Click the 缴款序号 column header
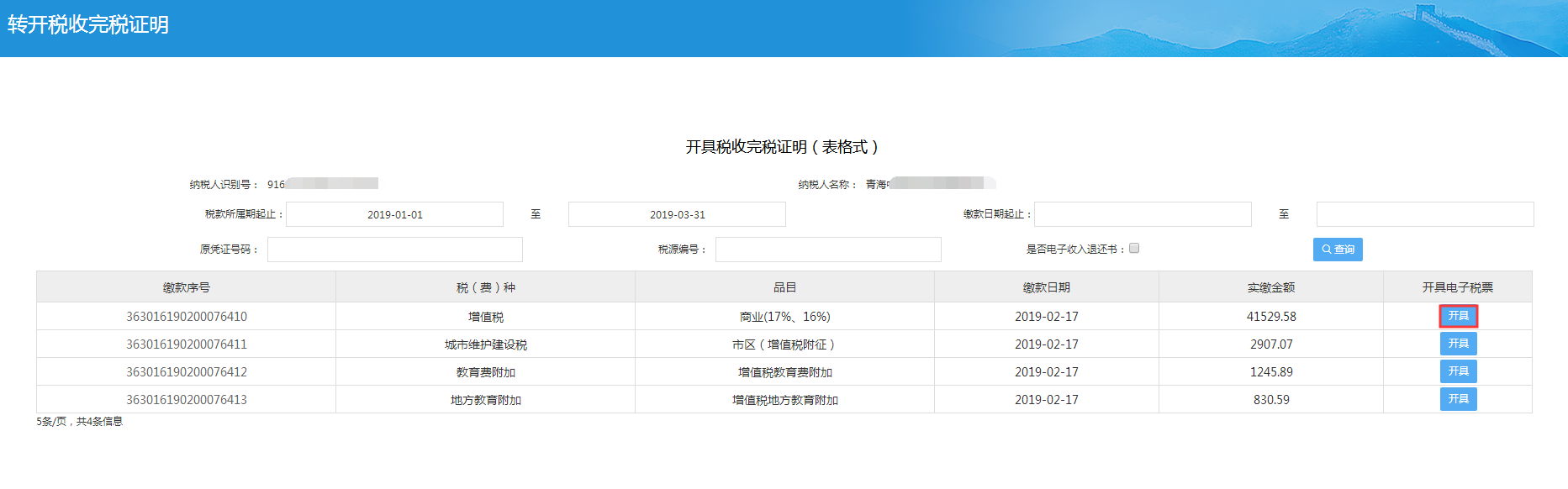 187,287
